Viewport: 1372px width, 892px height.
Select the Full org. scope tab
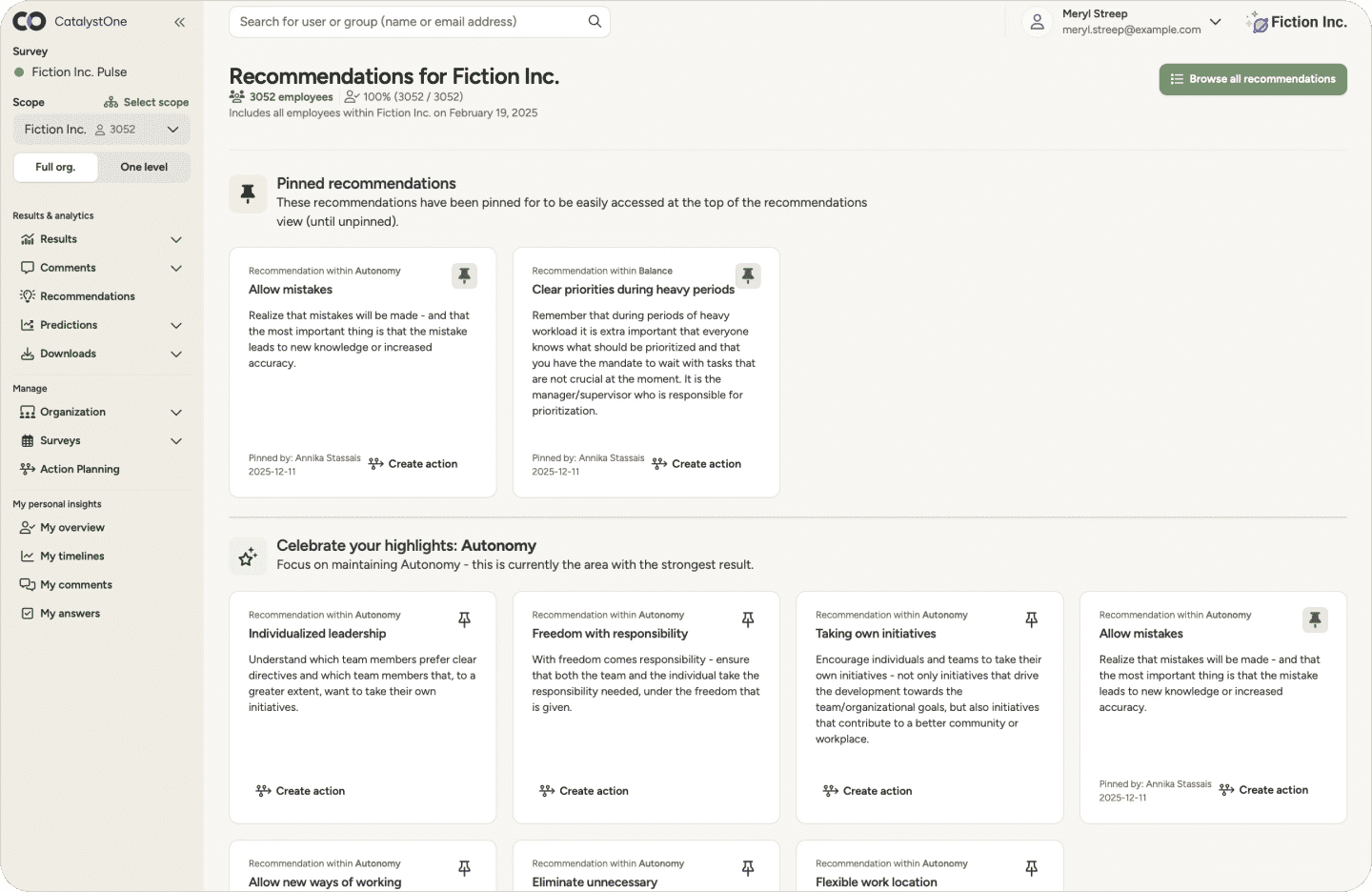point(55,167)
